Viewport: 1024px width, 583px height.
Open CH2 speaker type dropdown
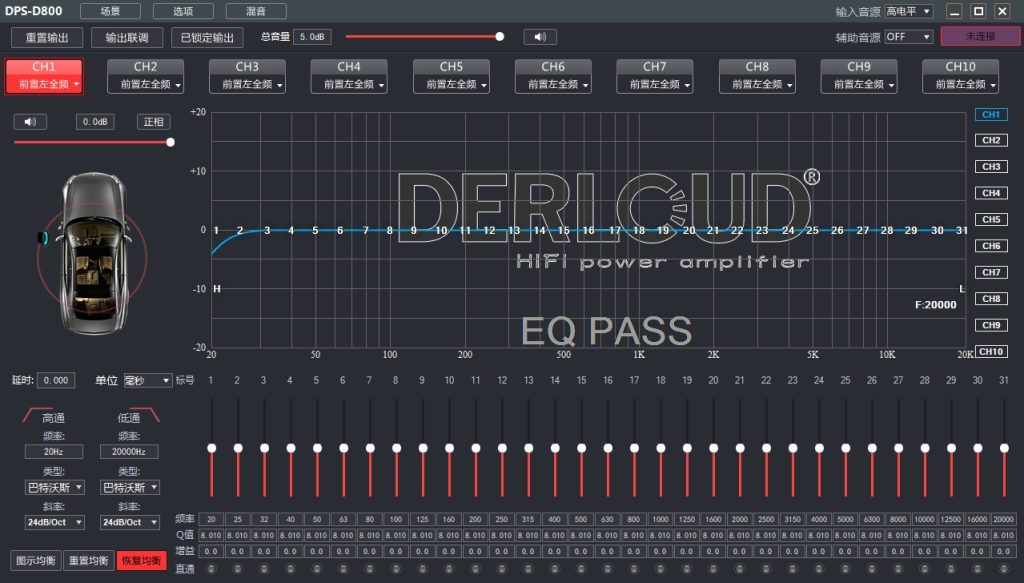(145, 84)
